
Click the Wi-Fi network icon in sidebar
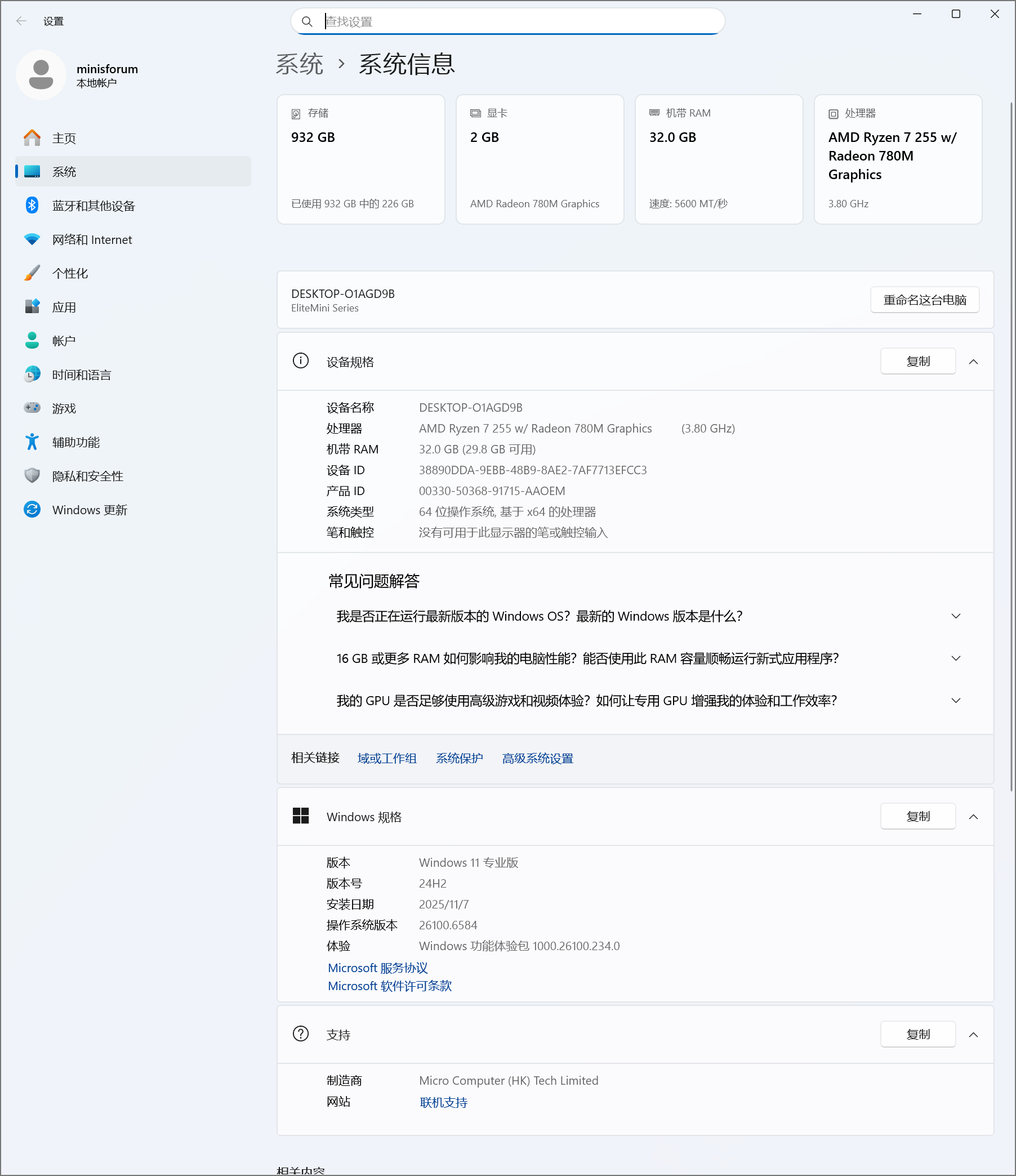point(32,239)
